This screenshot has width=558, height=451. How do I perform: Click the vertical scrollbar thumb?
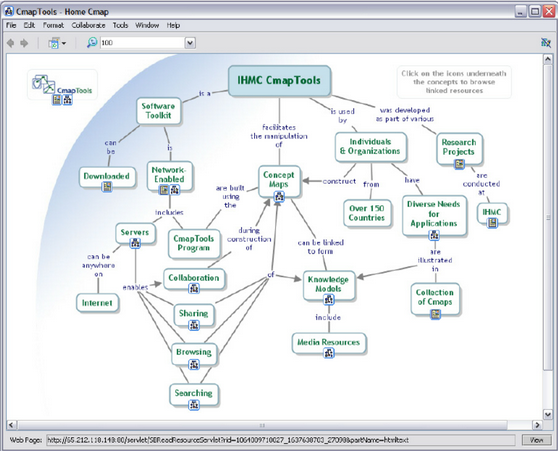pos(548,217)
